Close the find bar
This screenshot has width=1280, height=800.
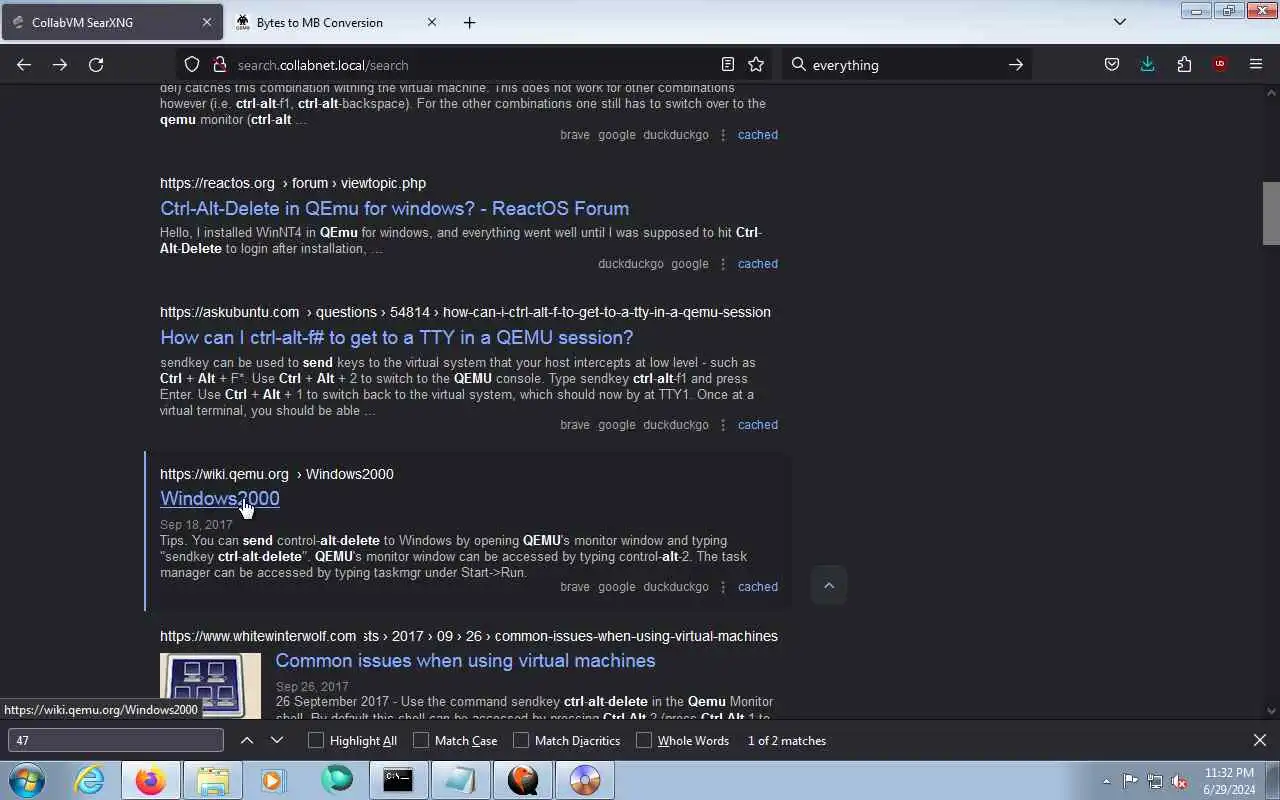point(1260,740)
